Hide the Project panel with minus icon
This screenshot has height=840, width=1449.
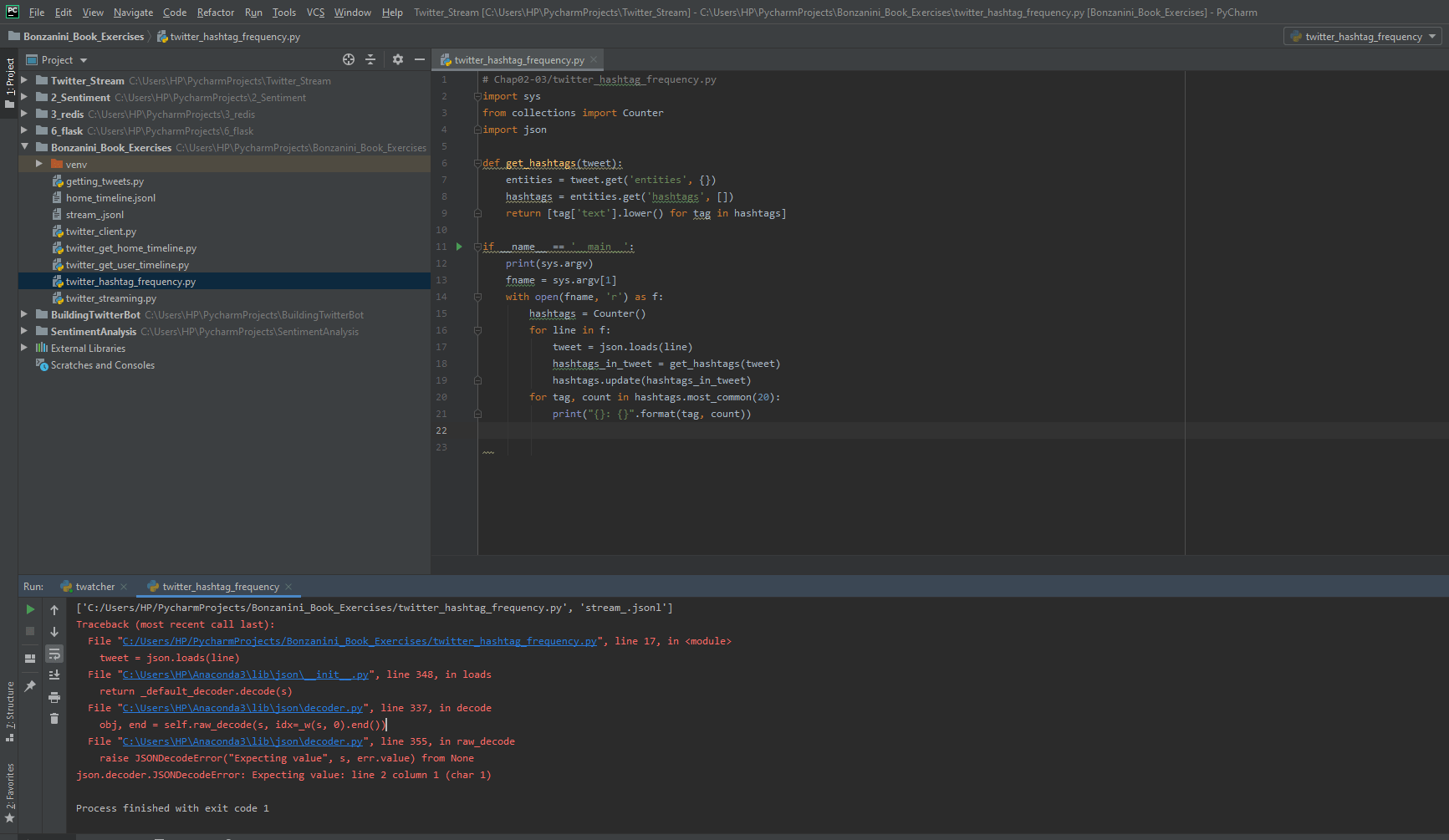pyautogui.click(x=420, y=59)
